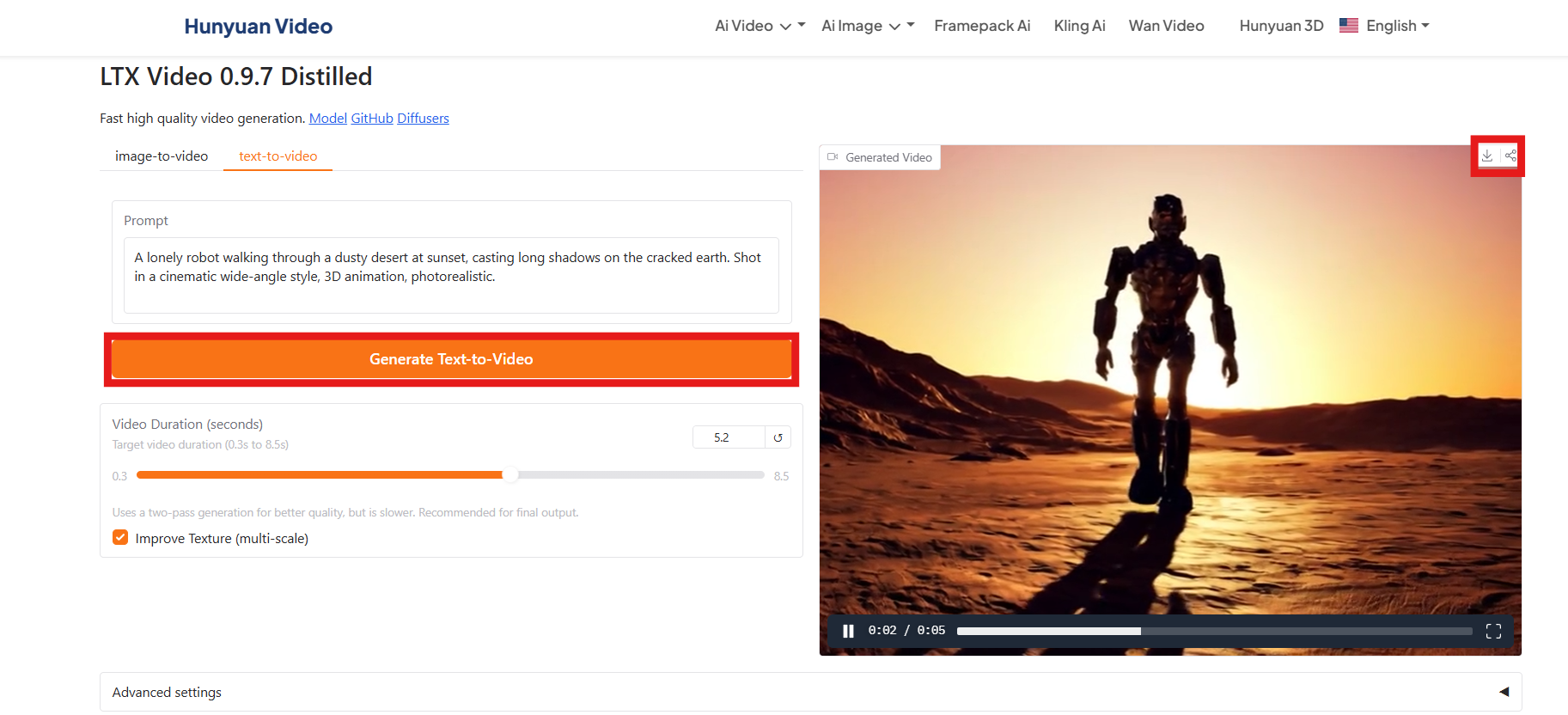Open Kling Ai menu item
Screen dimensions: 1568x715
(1079, 26)
